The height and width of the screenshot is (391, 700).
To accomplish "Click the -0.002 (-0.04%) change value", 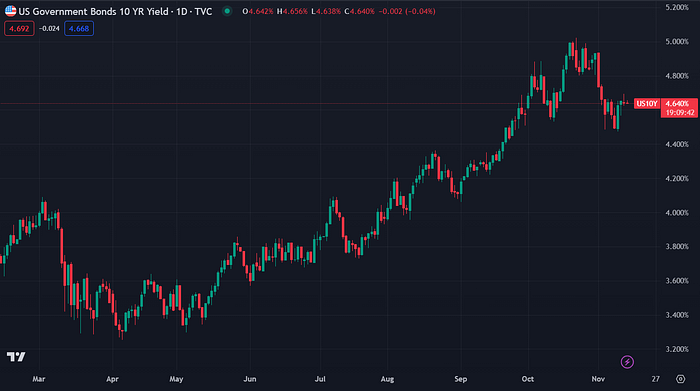I will [x=407, y=12].
